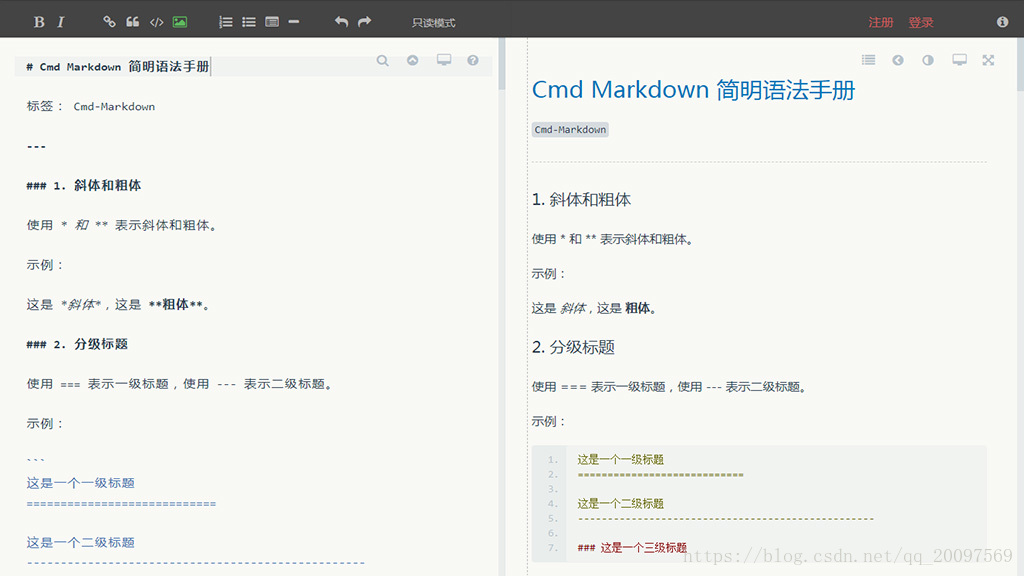Click preview heading 1. 斜体和粗体
Screen dimensions: 1024x576
click(581, 200)
